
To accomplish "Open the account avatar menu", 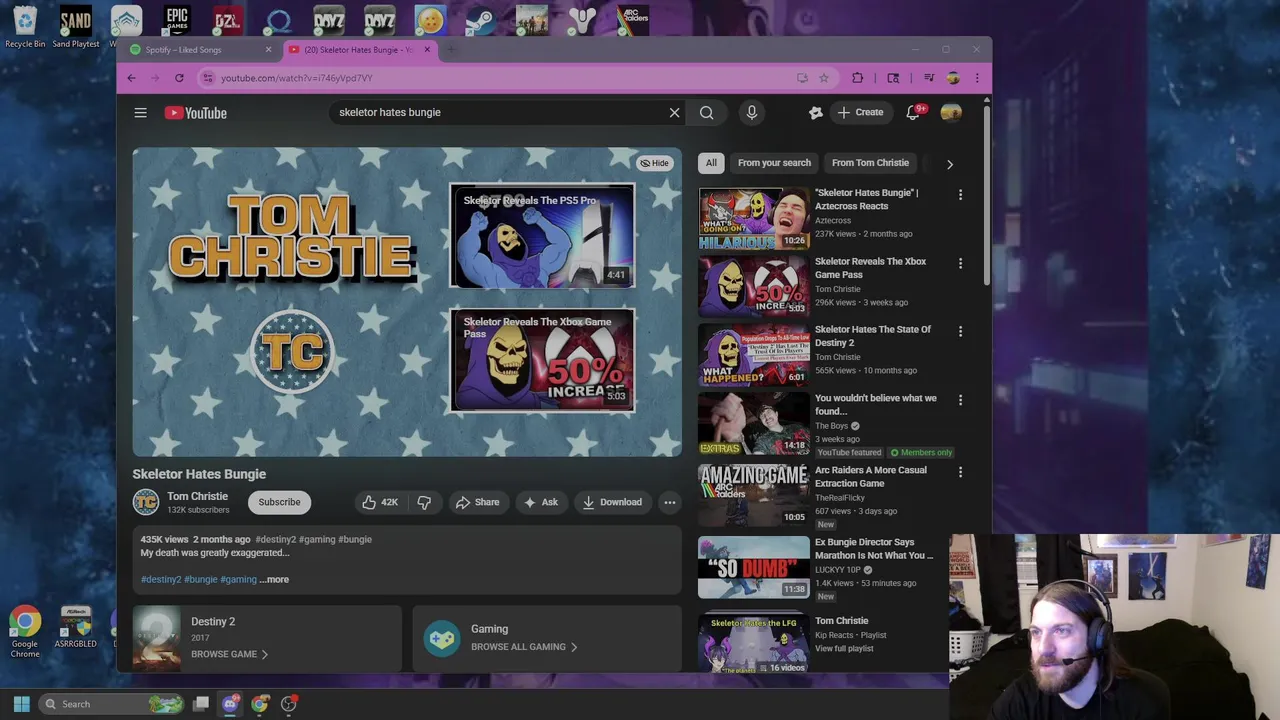I will click(x=951, y=113).
